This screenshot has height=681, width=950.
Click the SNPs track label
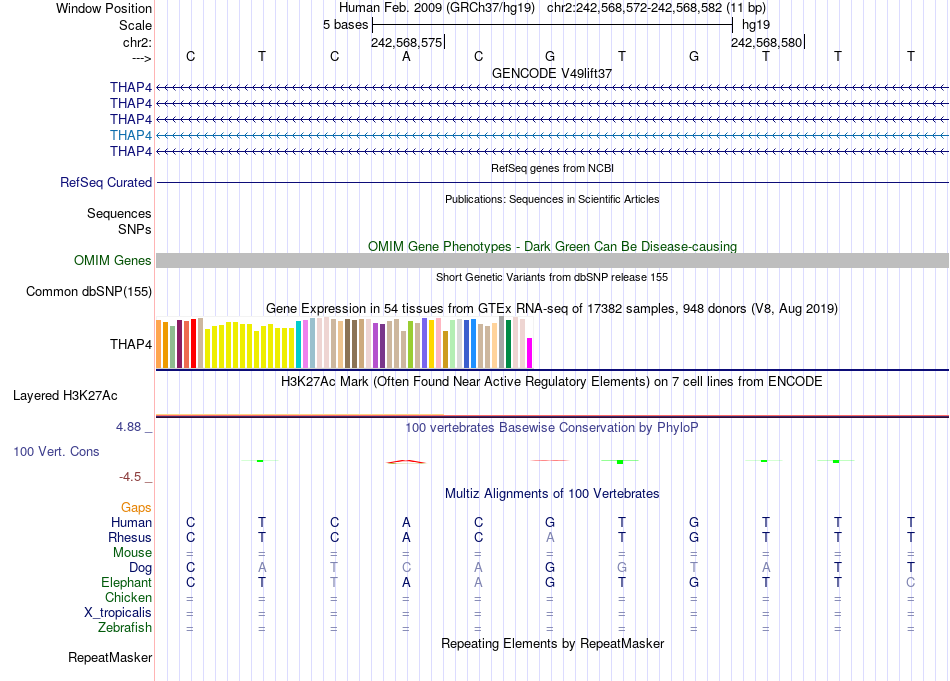tap(135, 229)
